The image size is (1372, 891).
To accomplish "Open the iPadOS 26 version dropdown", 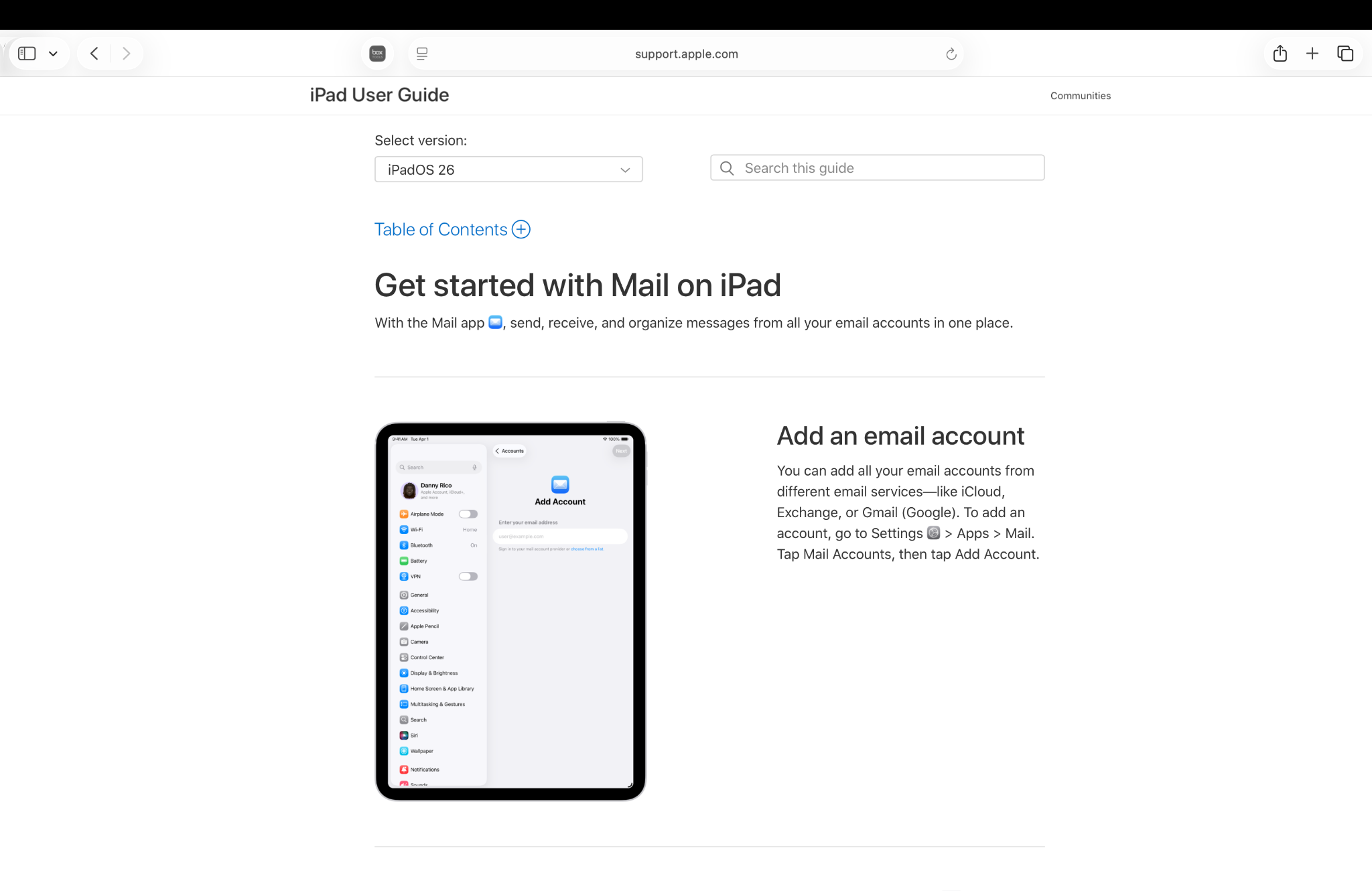I will 508,169.
